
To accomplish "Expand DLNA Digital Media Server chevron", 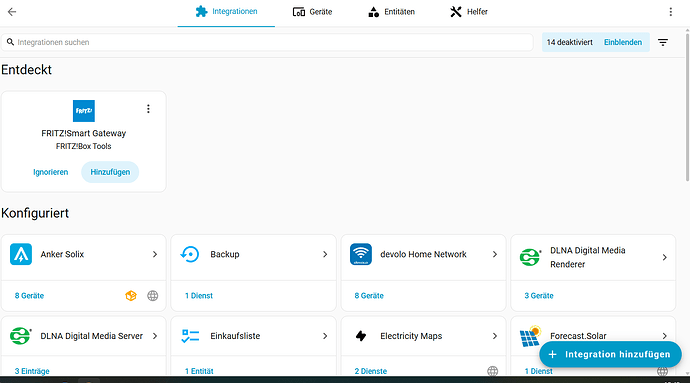I will (155, 336).
